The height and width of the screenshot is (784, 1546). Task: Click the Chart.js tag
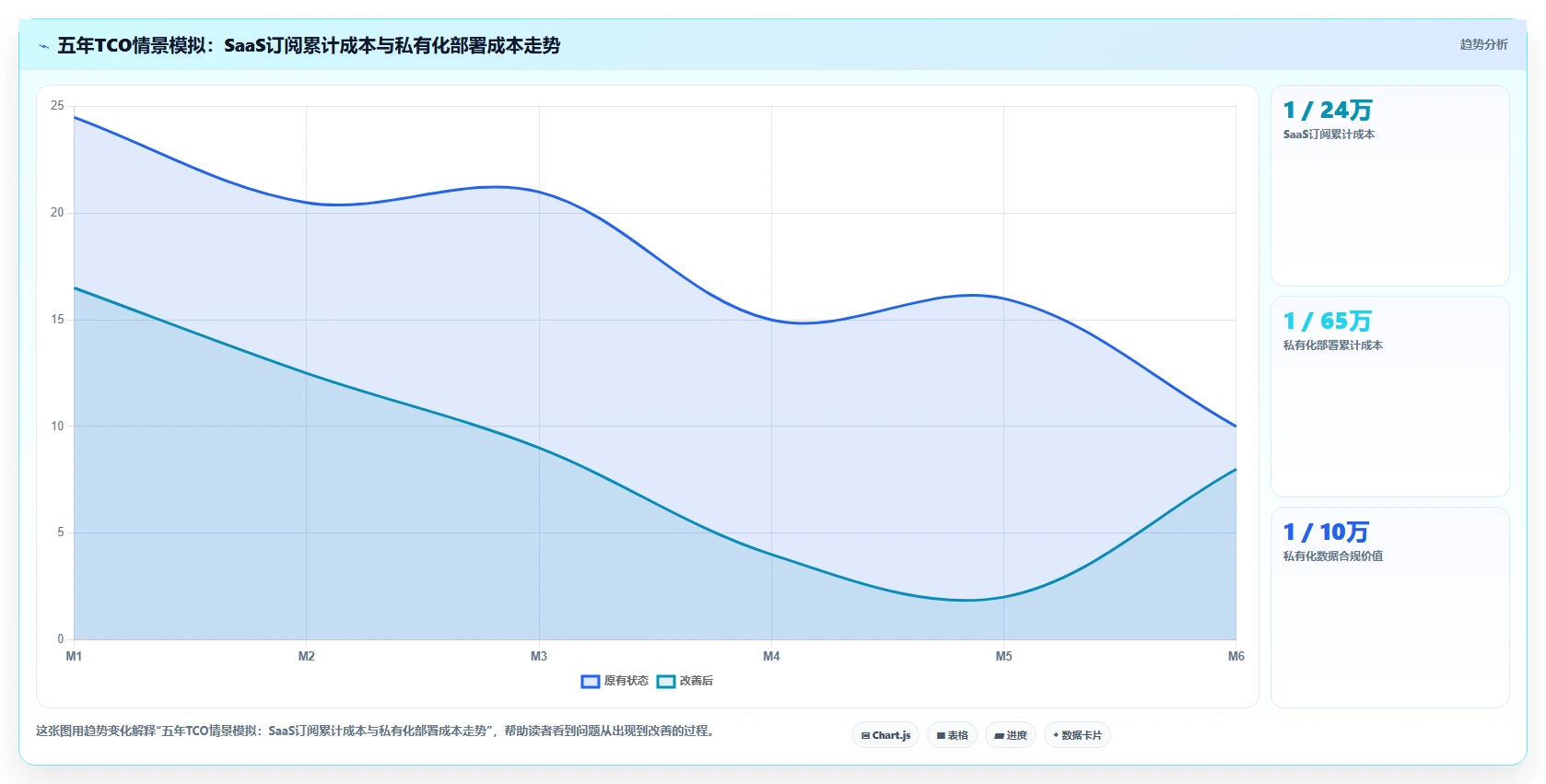pyautogui.click(x=885, y=735)
